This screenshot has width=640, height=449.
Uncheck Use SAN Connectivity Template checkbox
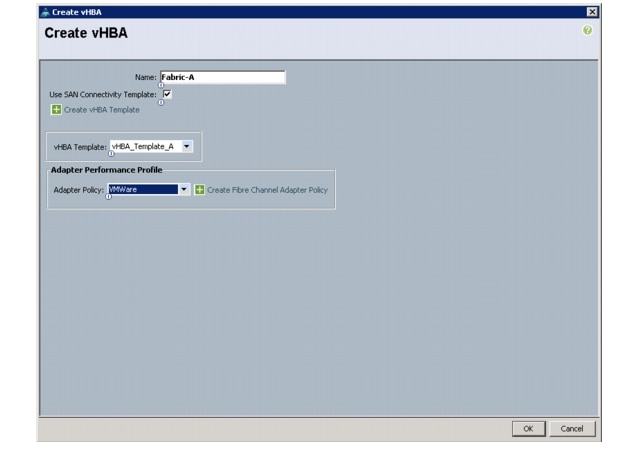pyautogui.click(x=167, y=94)
